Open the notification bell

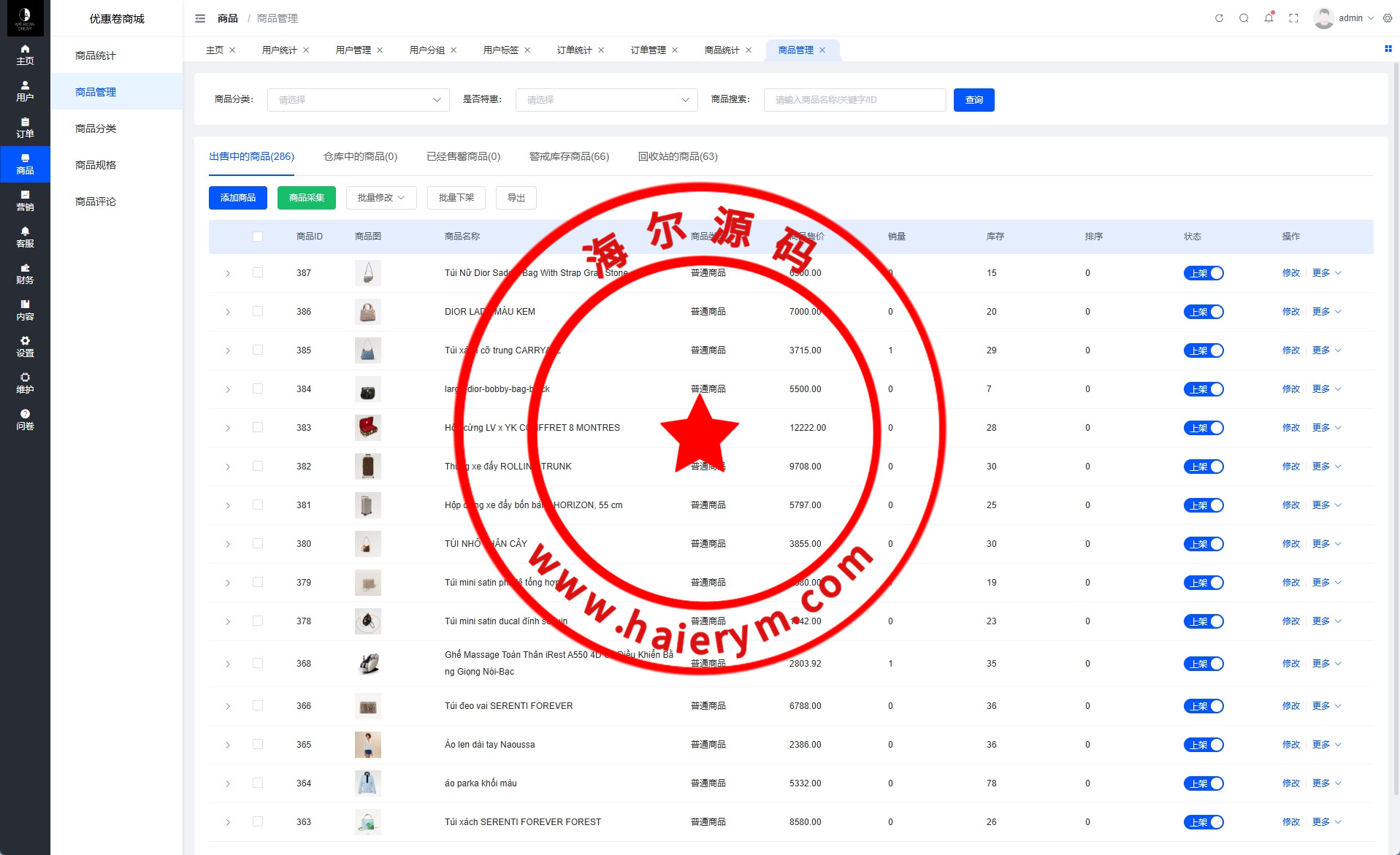[x=1269, y=18]
